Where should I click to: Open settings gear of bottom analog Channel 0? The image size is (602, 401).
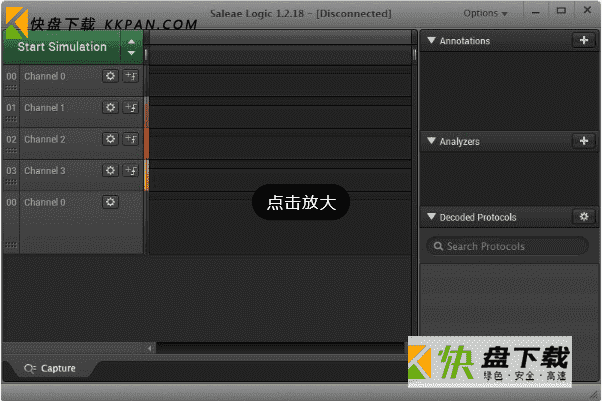(x=110, y=202)
